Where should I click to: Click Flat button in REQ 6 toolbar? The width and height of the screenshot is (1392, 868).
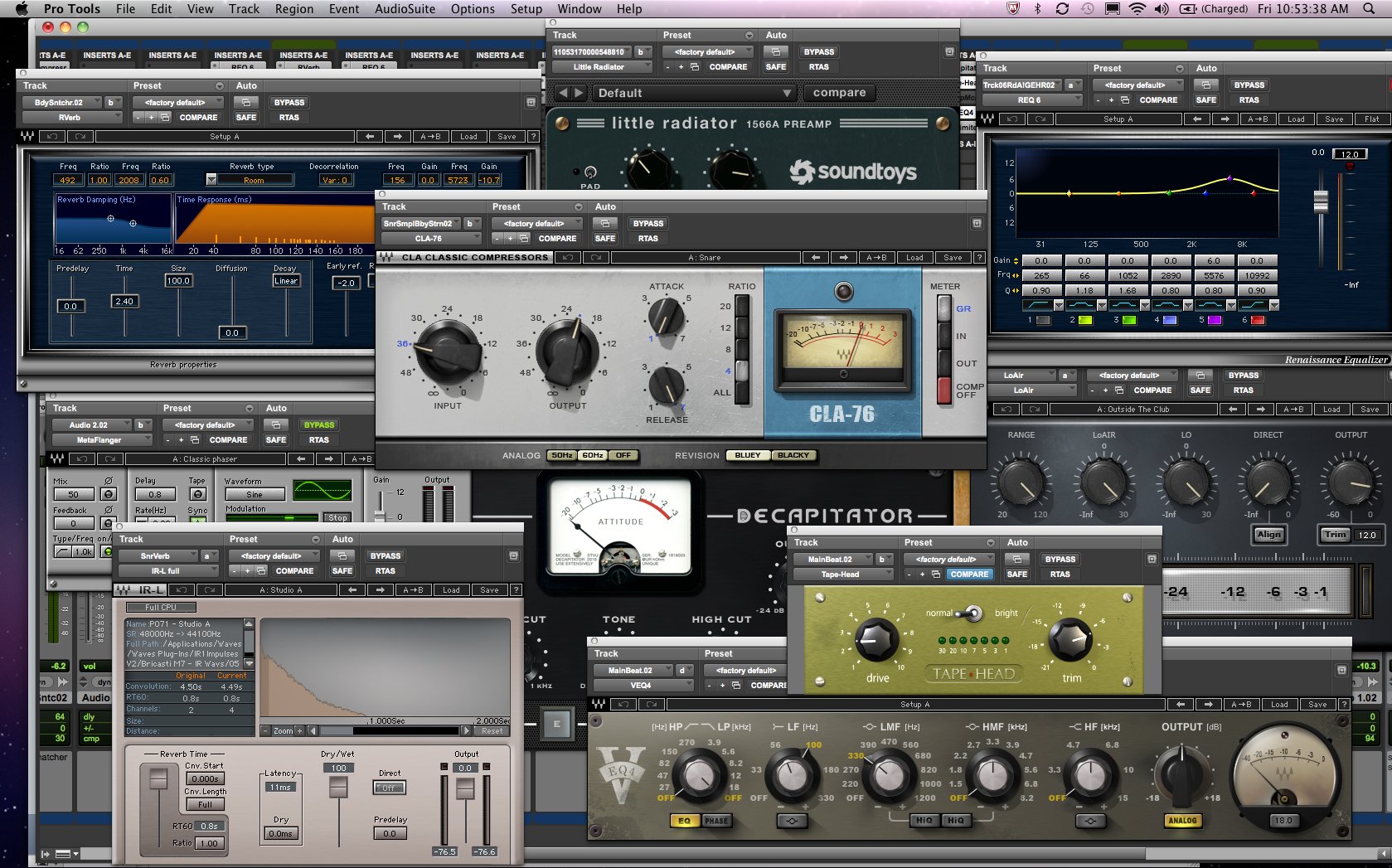1372,119
